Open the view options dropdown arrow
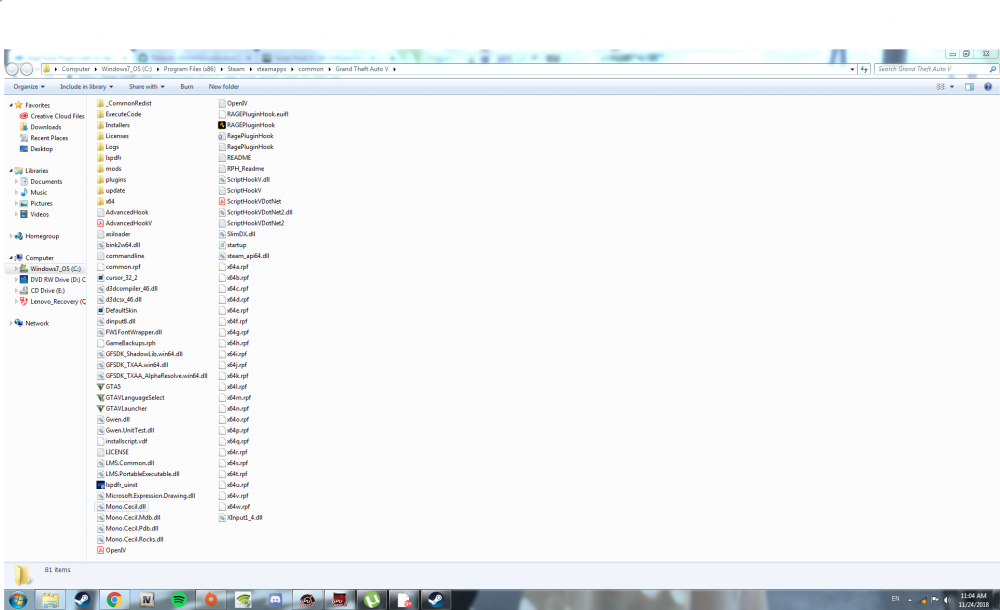1000x610 pixels. pos(952,87)
